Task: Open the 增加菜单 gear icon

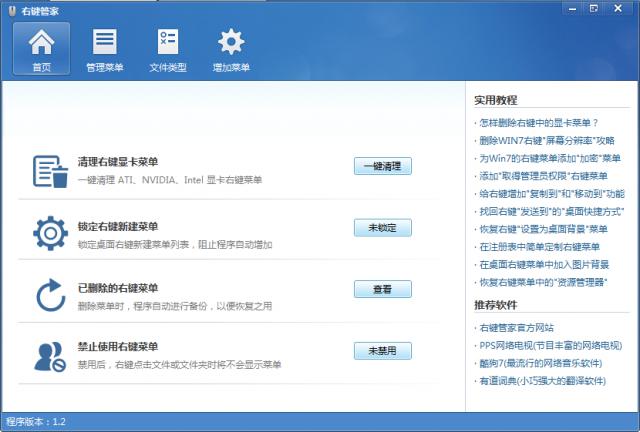Action: click(x=231, y=48)
